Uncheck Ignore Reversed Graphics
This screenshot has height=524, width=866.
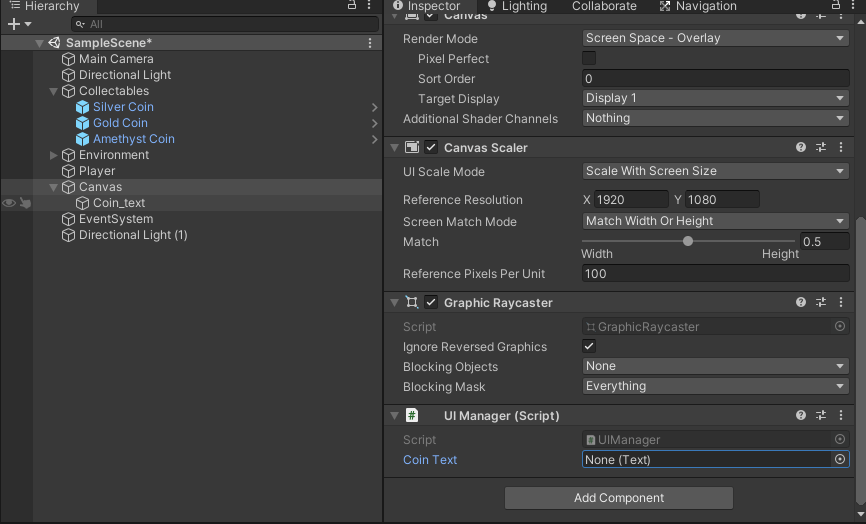pyautogui.click(x=589, y=347)
